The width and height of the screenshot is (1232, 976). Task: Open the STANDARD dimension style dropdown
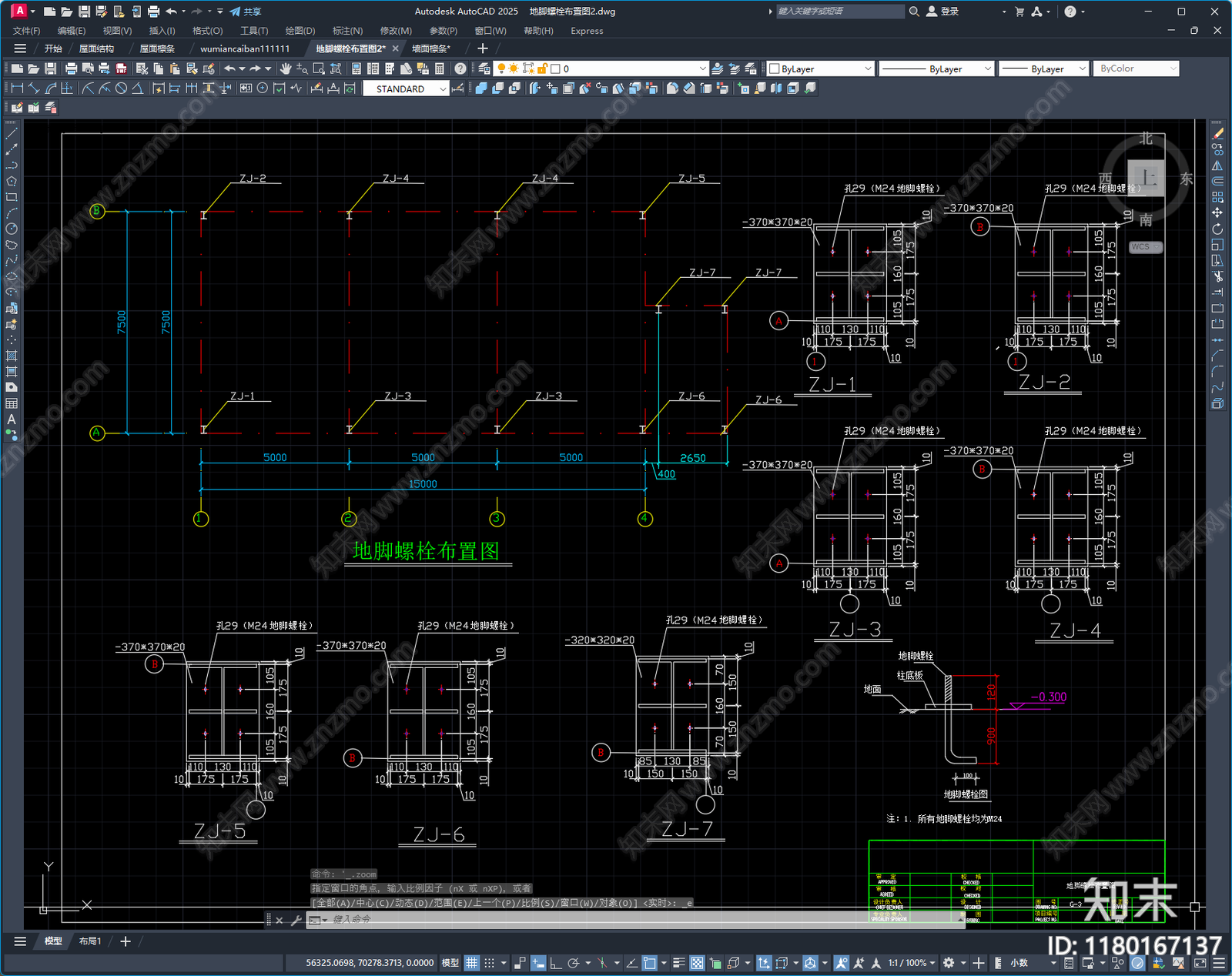[406, 89]
